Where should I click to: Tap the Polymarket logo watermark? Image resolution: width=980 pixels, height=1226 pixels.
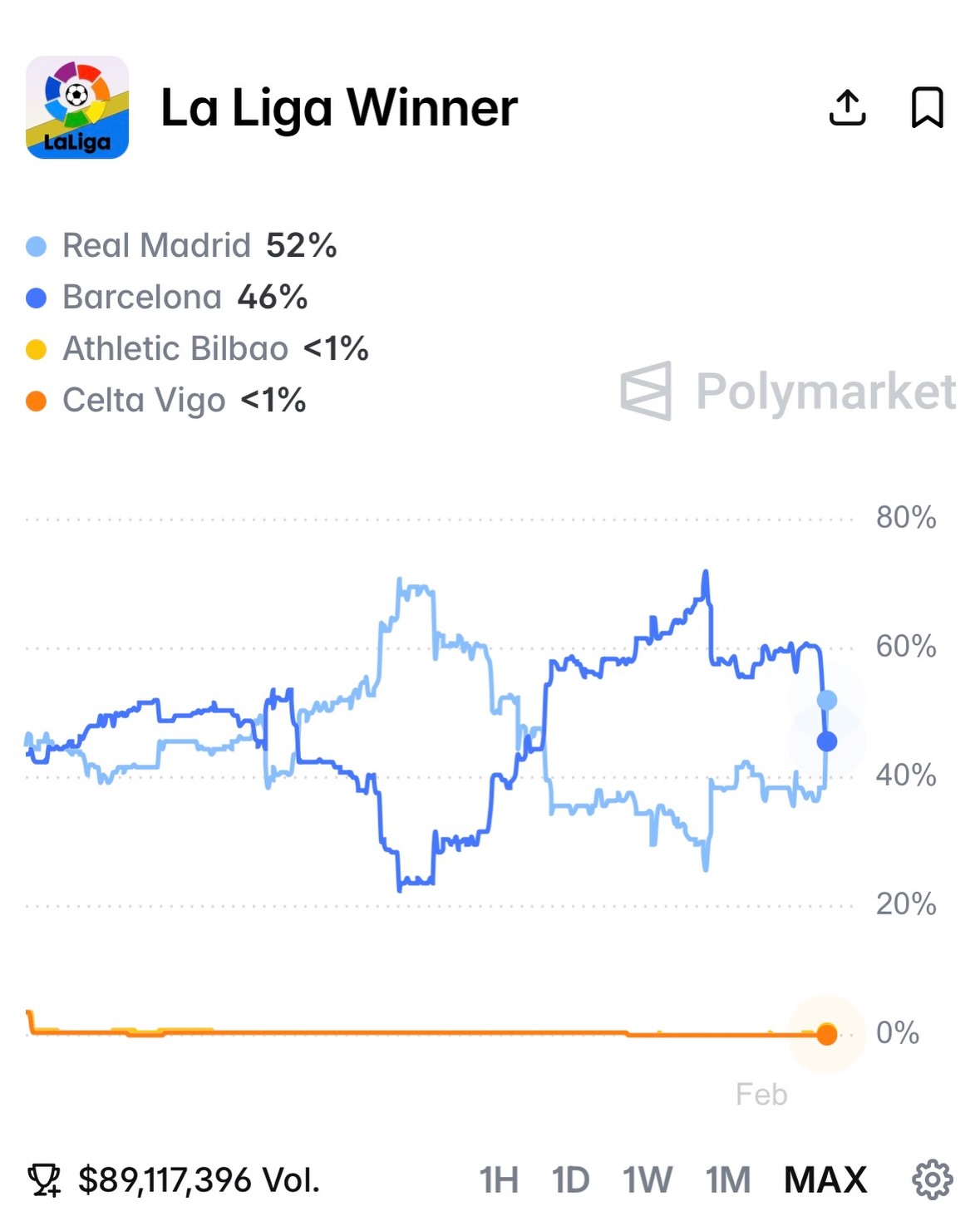coord(788,391)
